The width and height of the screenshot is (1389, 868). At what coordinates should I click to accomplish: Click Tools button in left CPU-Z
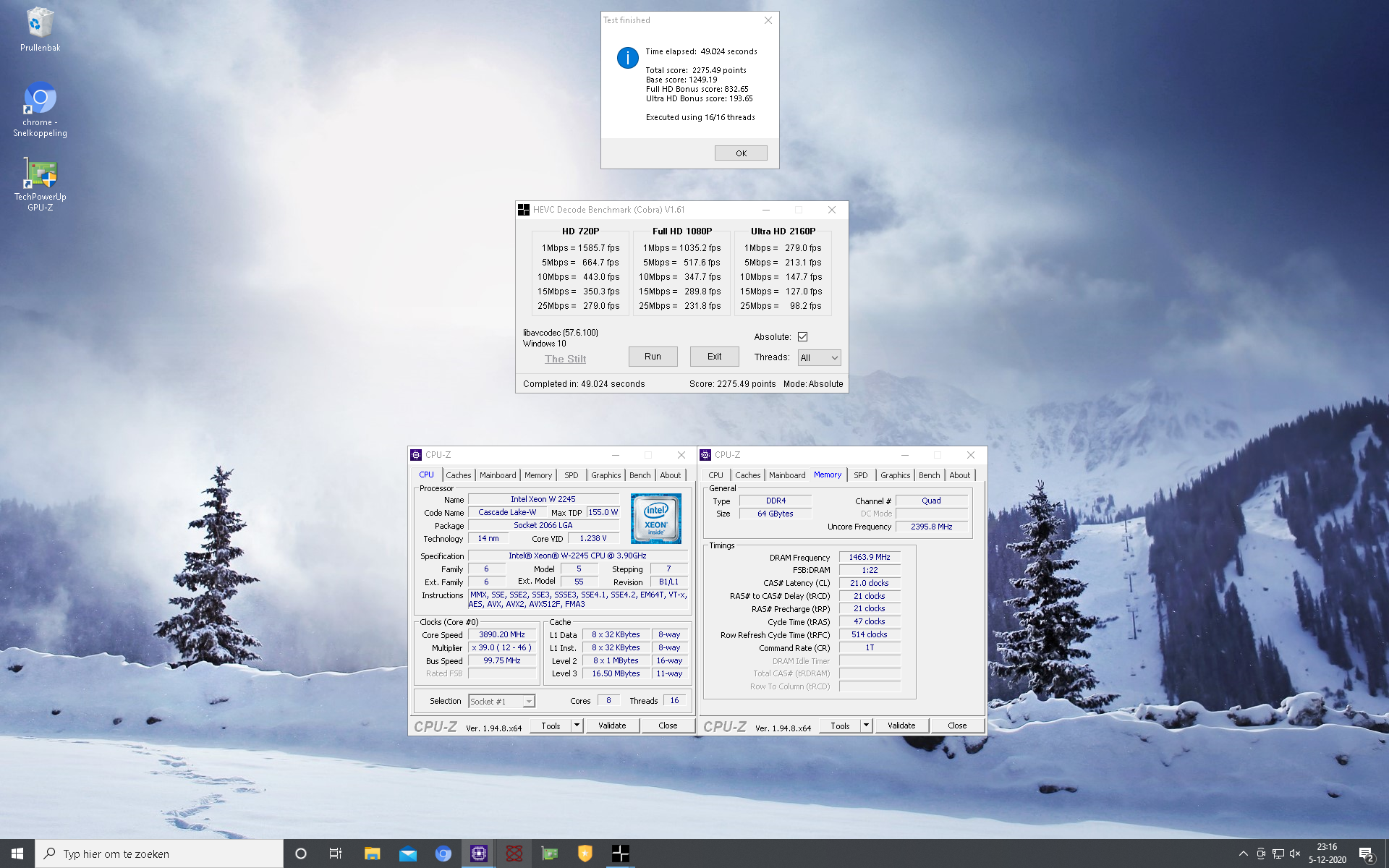click(551, 726)
